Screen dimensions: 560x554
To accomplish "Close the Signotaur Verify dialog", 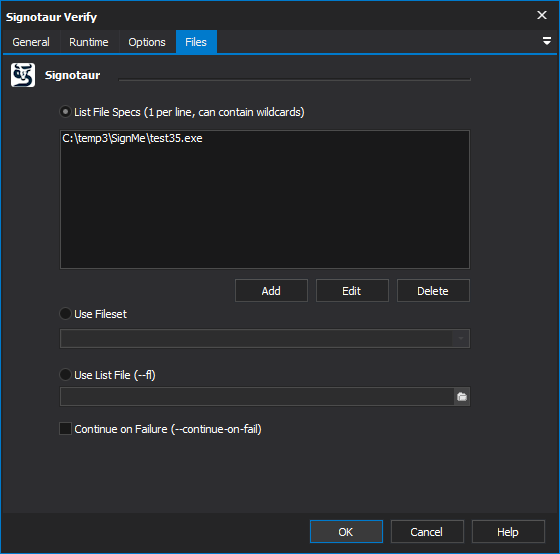I will click(542, 15).
